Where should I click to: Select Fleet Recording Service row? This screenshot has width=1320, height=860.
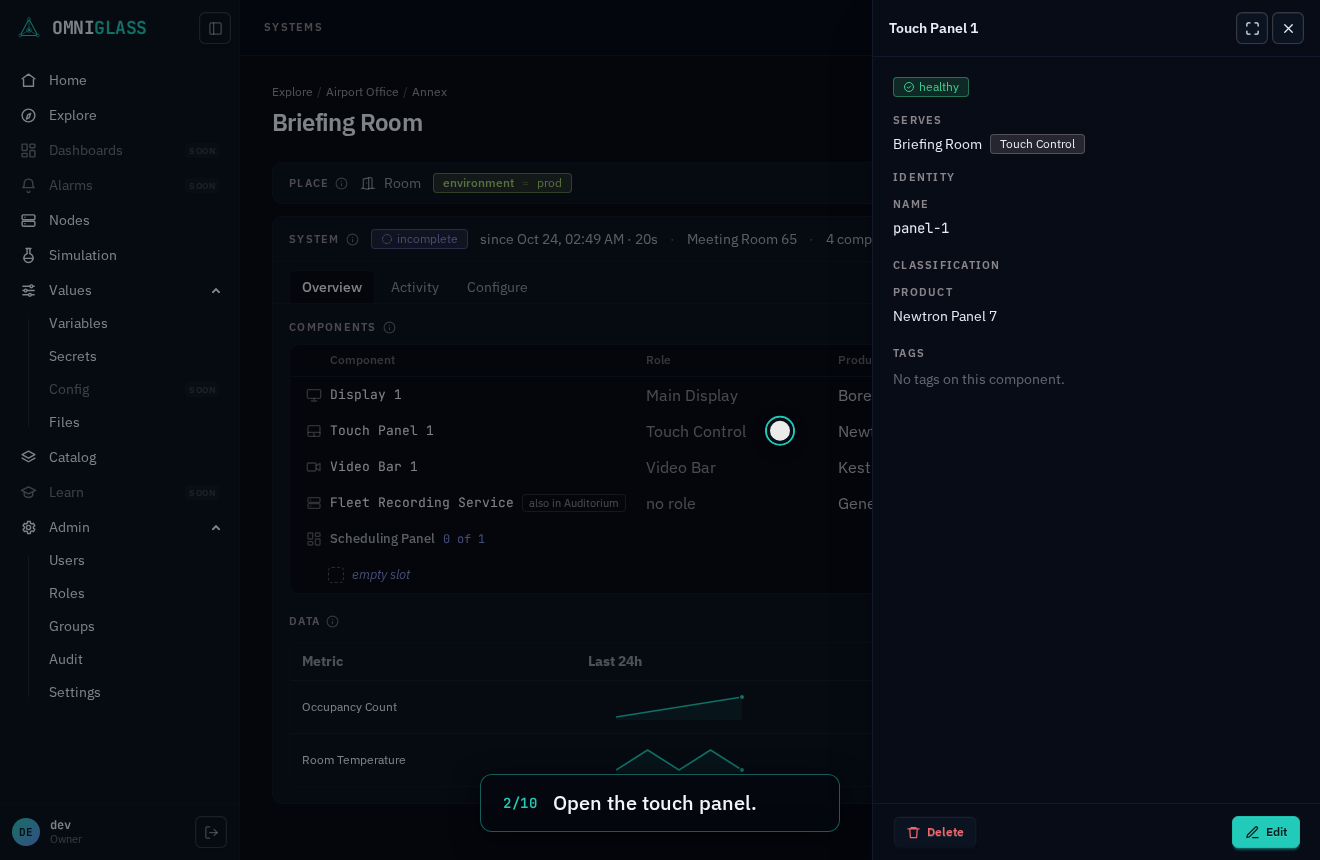581,503
